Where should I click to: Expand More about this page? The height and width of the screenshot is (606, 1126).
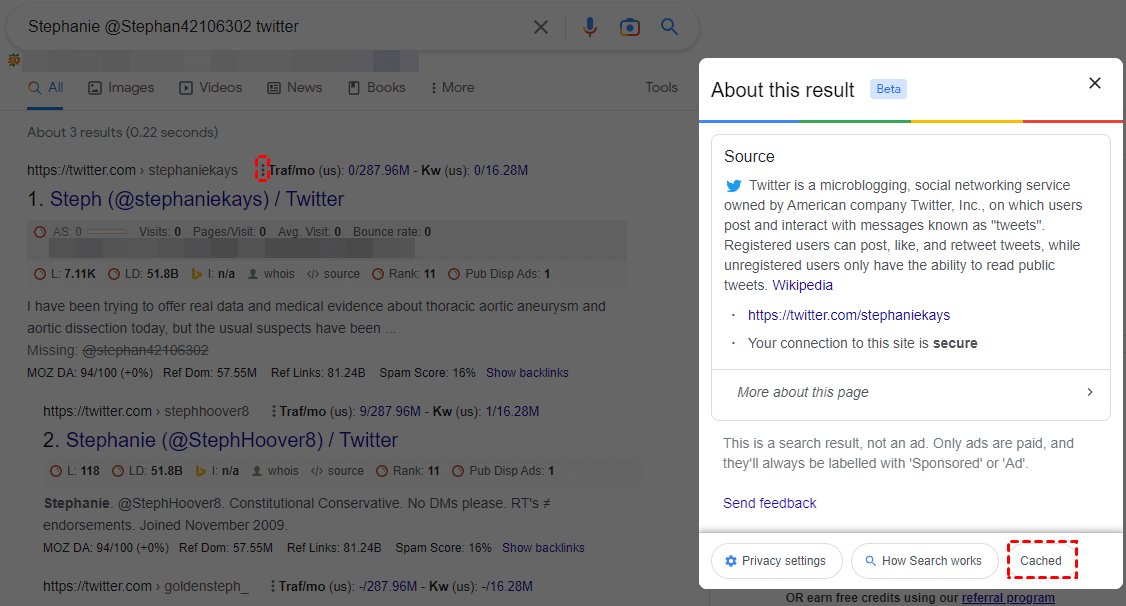pyautogui.click(x=911, y=393)
